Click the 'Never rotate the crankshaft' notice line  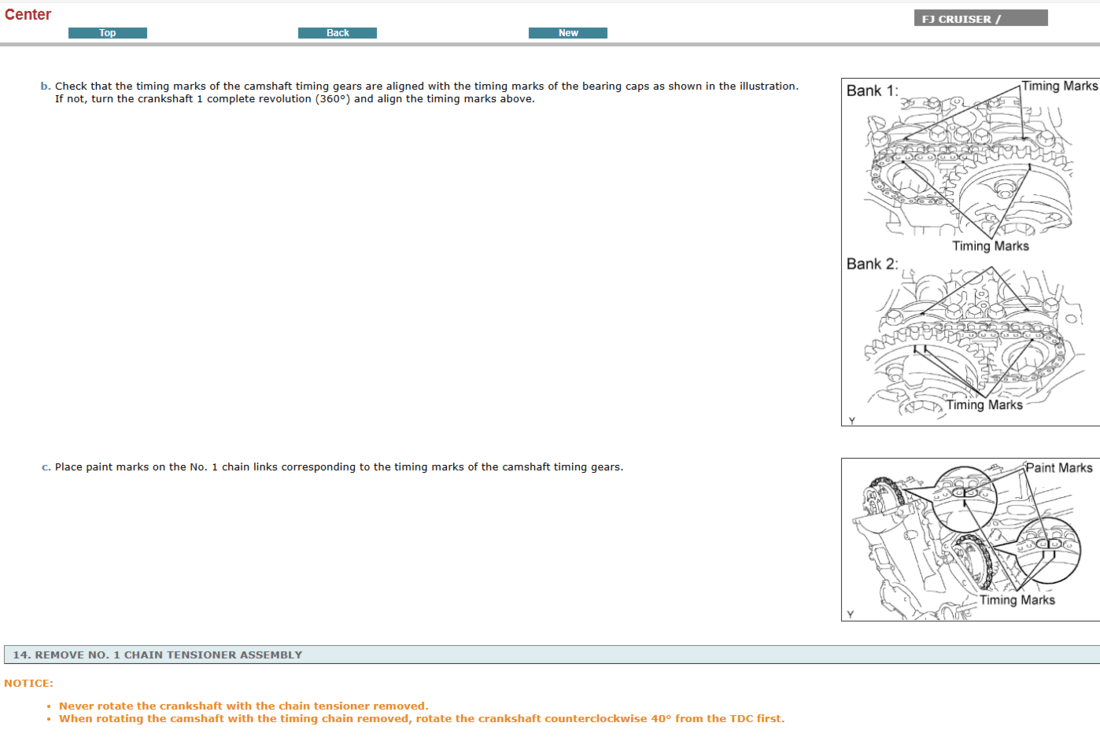coord(243,706)
